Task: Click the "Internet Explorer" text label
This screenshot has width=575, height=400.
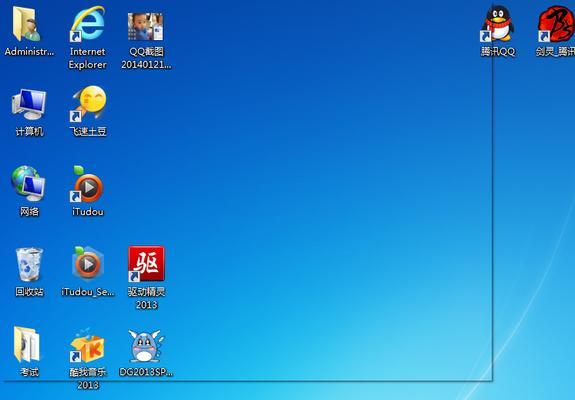Action: (88, 58)
